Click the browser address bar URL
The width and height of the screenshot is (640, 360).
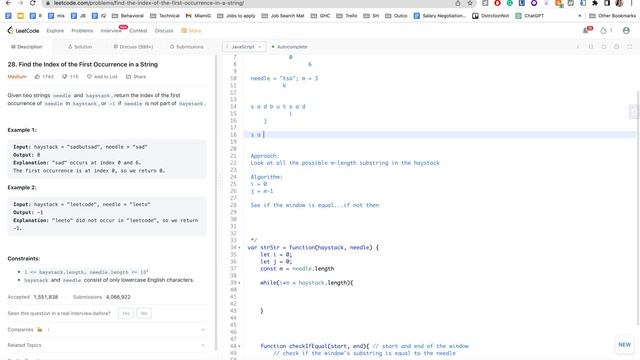click(149, 3)
